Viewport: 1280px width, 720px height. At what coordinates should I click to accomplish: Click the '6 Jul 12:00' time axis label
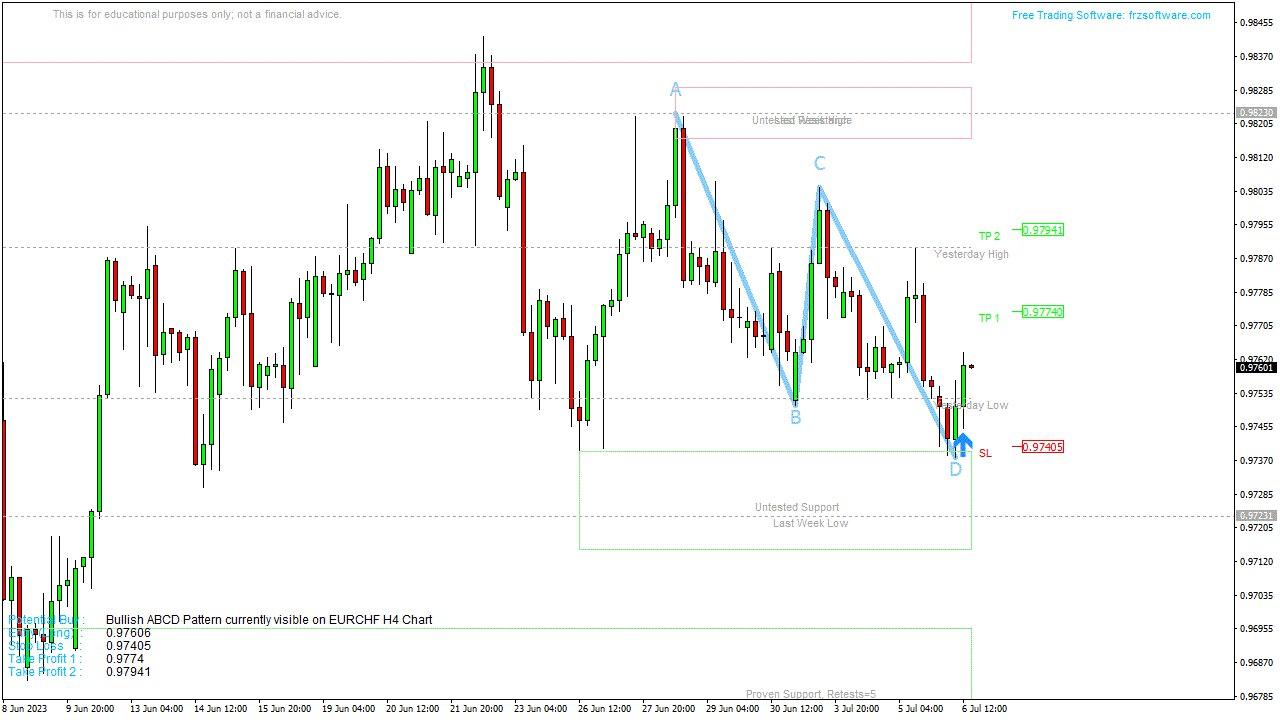coord(984,708)
